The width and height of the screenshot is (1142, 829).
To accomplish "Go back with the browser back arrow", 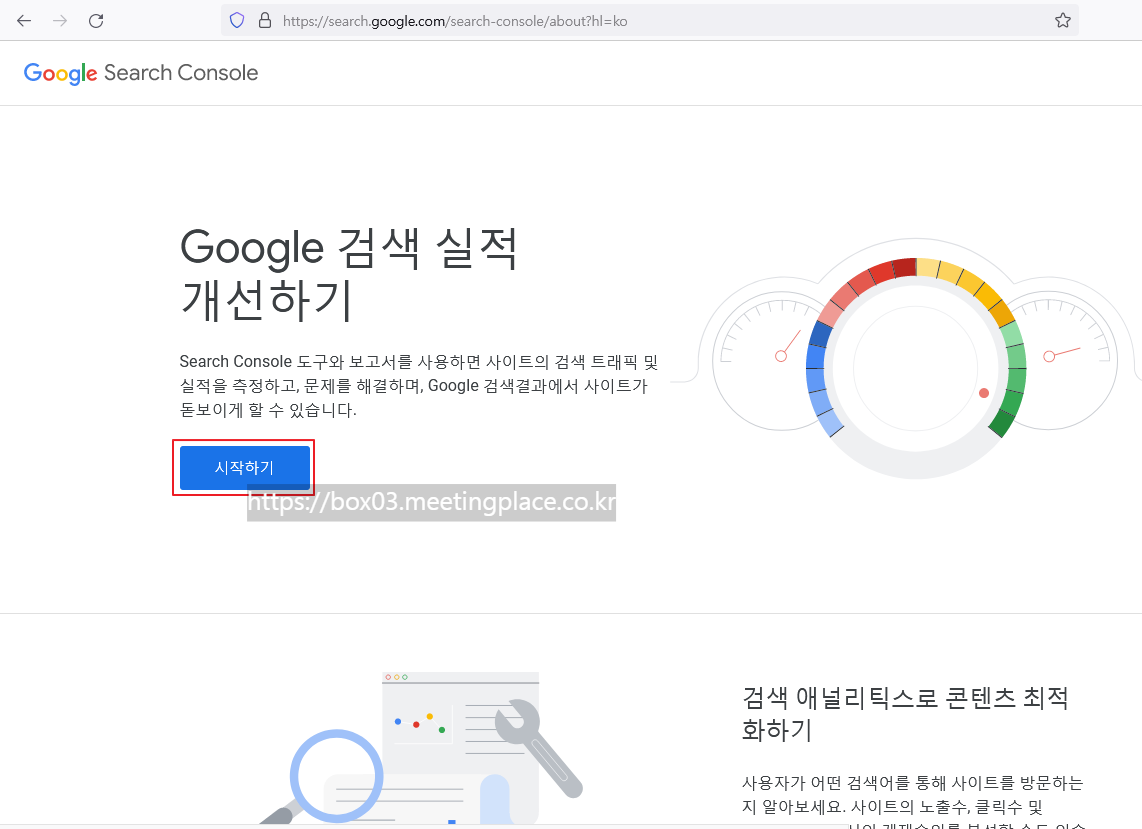I will 24,20.
